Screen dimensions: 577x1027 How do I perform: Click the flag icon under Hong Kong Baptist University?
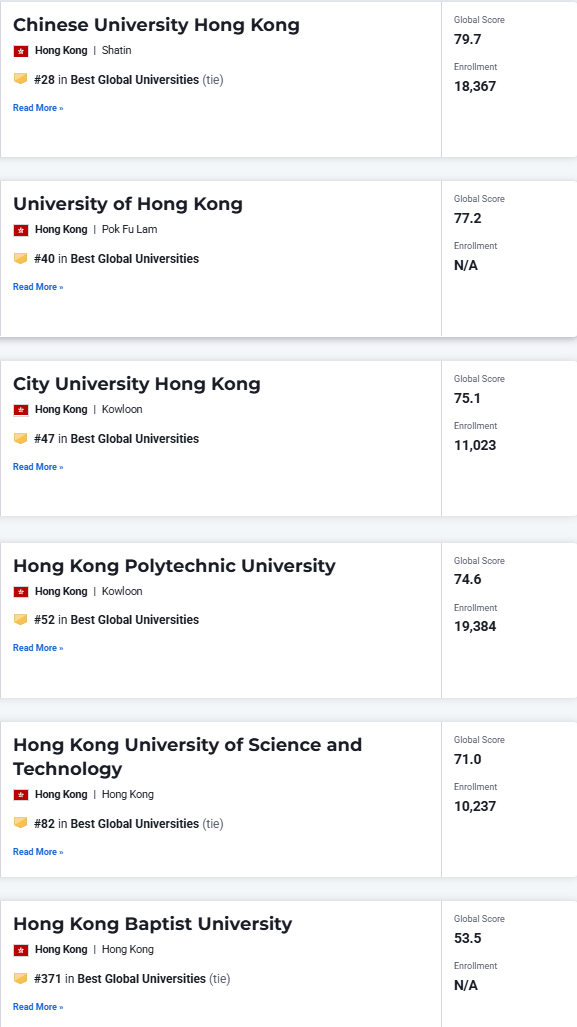[x=21, y=950]
